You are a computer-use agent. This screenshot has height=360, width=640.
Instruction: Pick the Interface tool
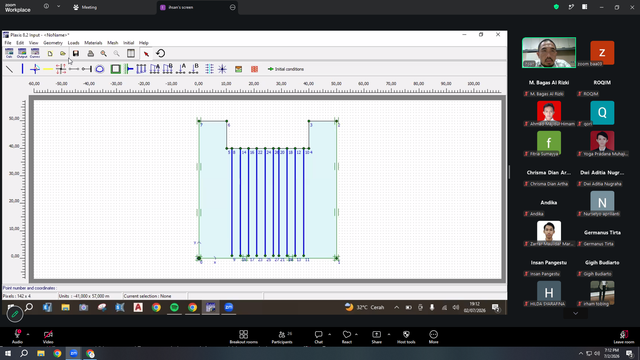coord(61,69)
